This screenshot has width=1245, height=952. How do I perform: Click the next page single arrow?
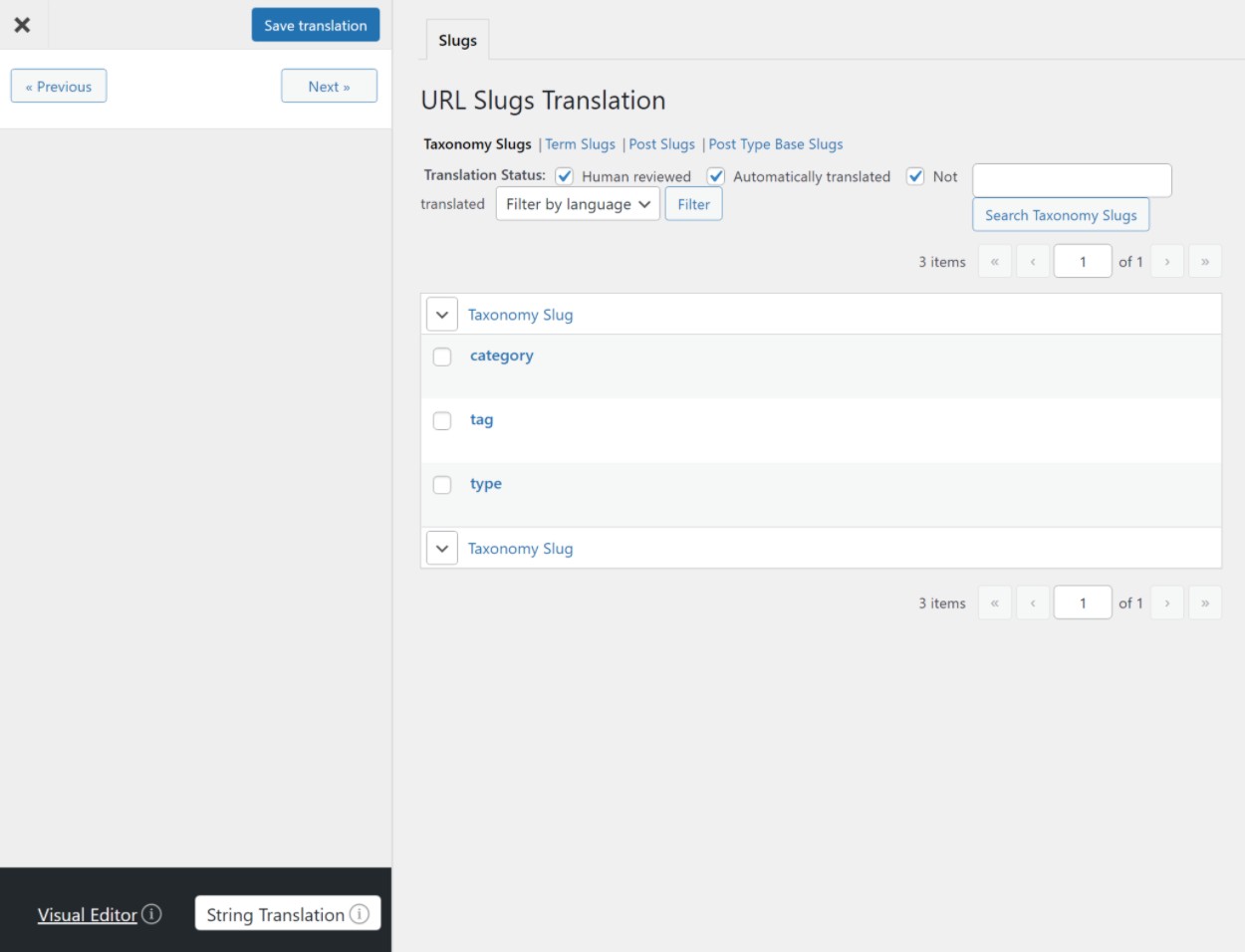pos(1166,261)
